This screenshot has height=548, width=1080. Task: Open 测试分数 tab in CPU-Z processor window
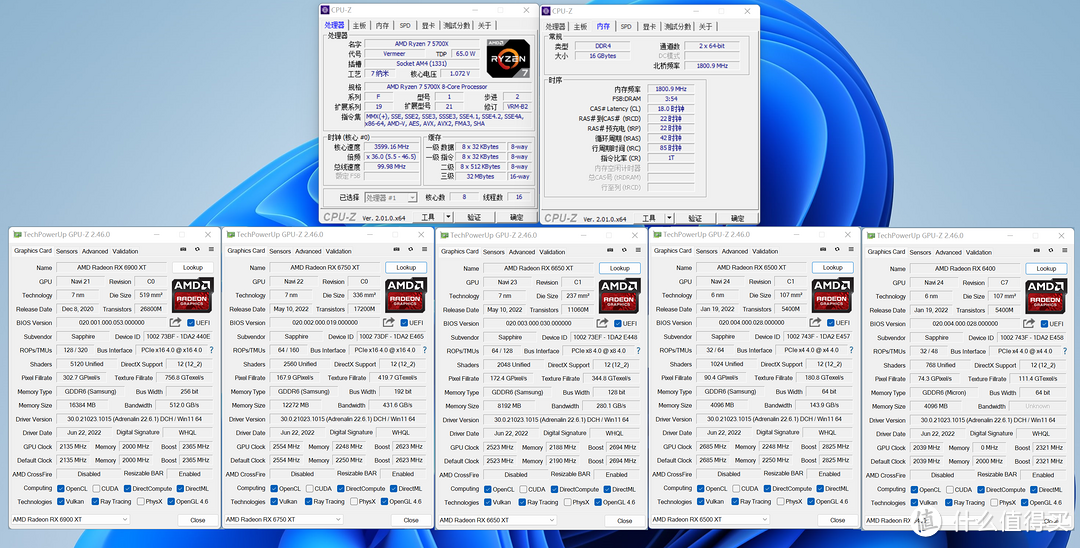pyautogui.click(x=457, y=25)
